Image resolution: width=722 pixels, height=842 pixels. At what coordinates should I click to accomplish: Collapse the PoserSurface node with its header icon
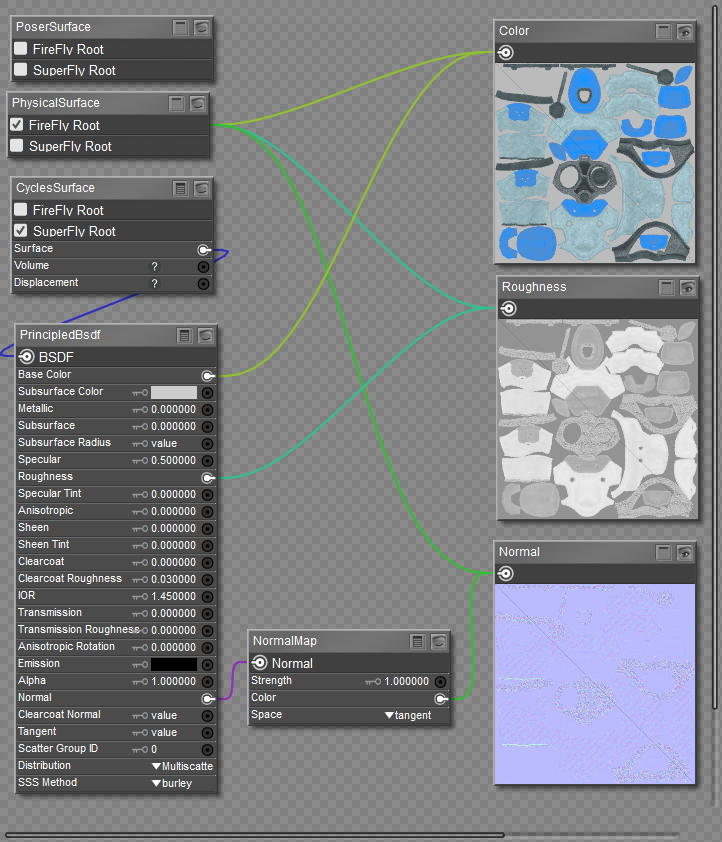click(180, 27)
